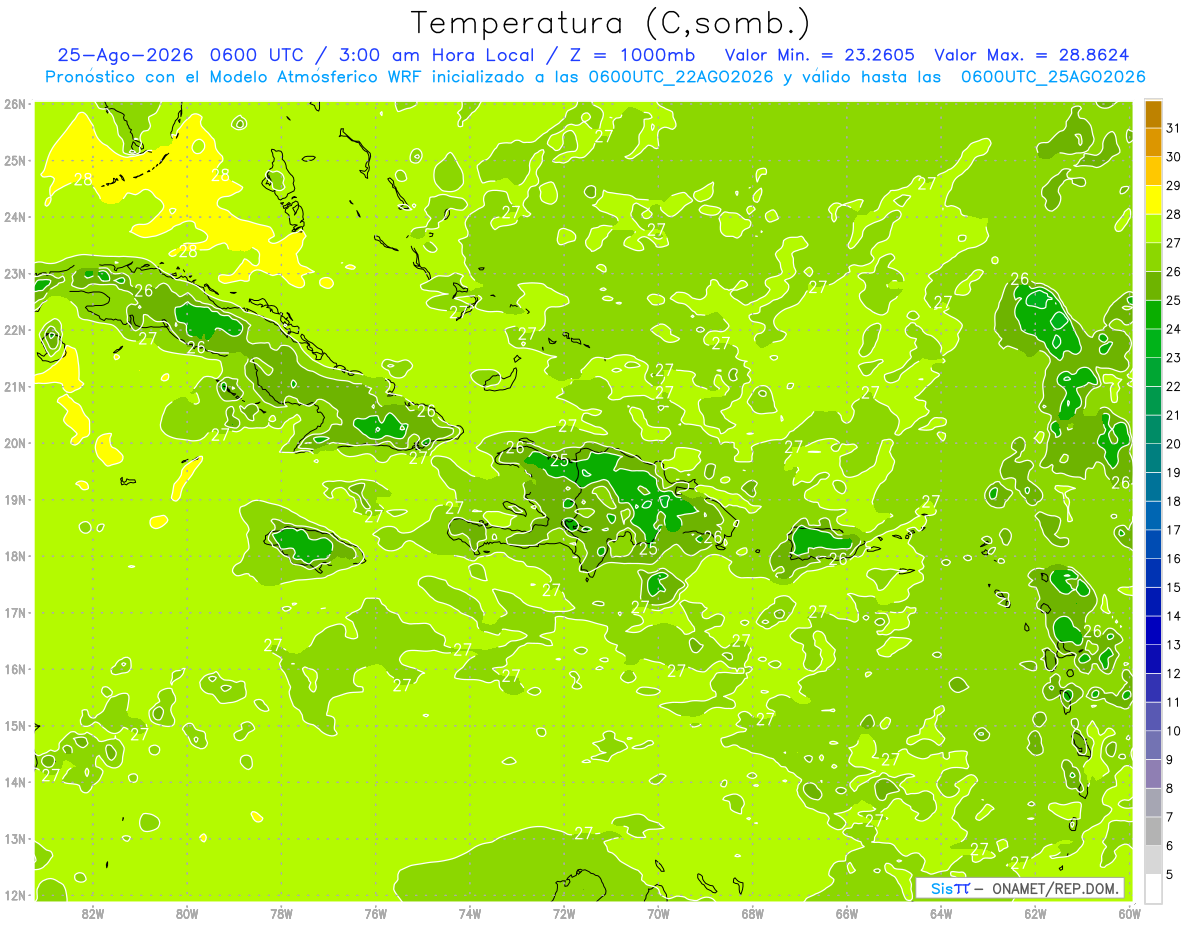This screenshot has height=927, width=1200.
Task: Click the value 20 on the color bar
Action: [1174, 444]
